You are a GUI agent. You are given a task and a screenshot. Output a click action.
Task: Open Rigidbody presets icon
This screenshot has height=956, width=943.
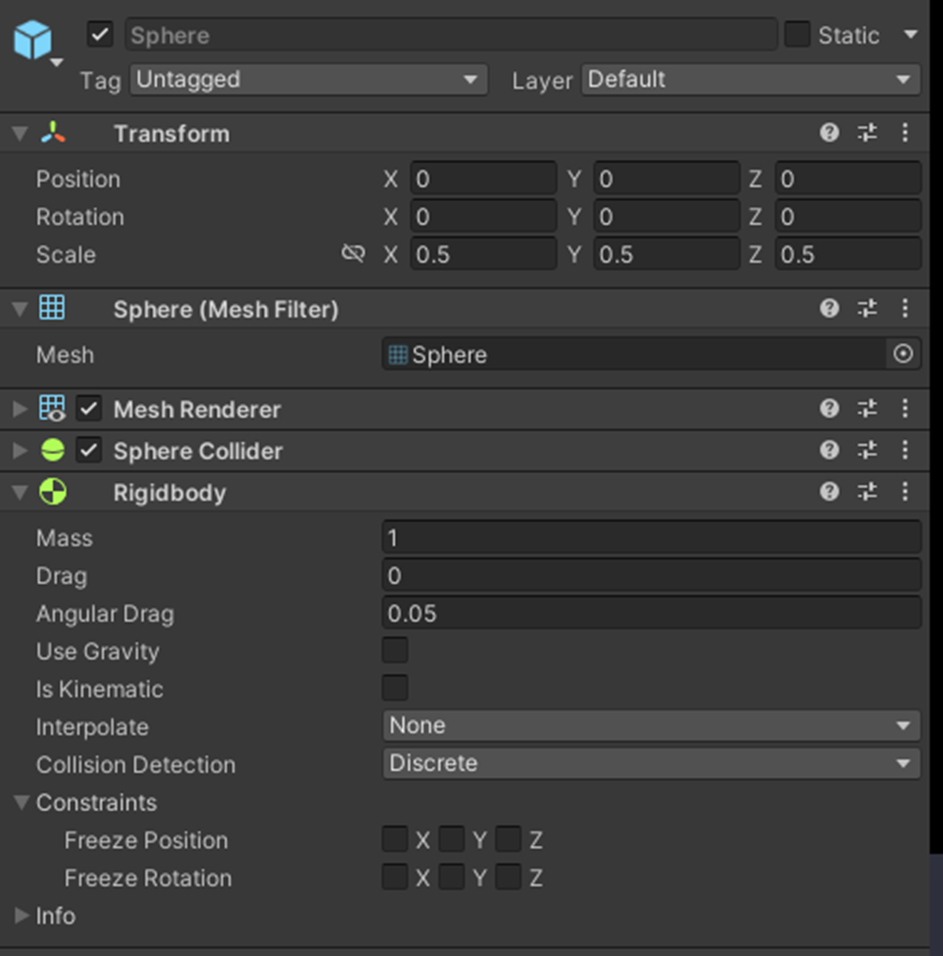coord(867,491)
